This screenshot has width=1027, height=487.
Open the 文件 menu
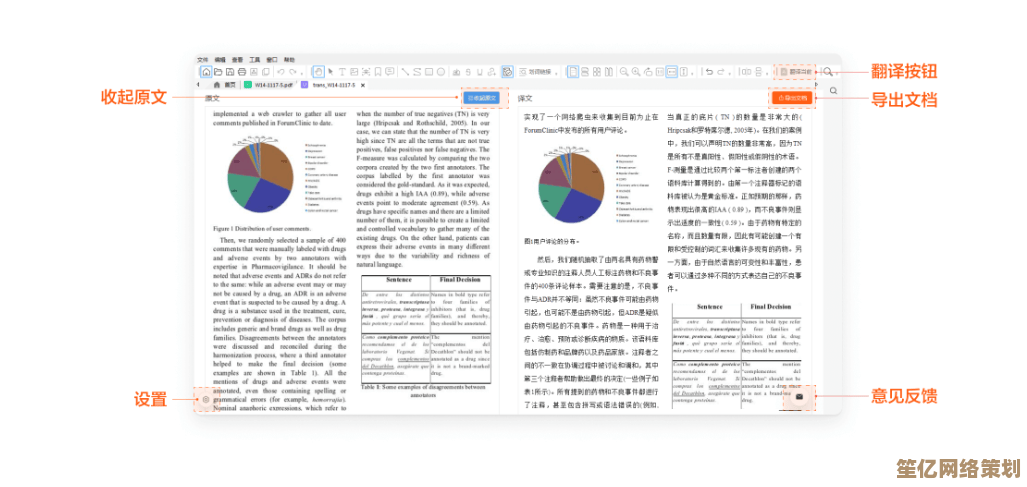(203, 59)
